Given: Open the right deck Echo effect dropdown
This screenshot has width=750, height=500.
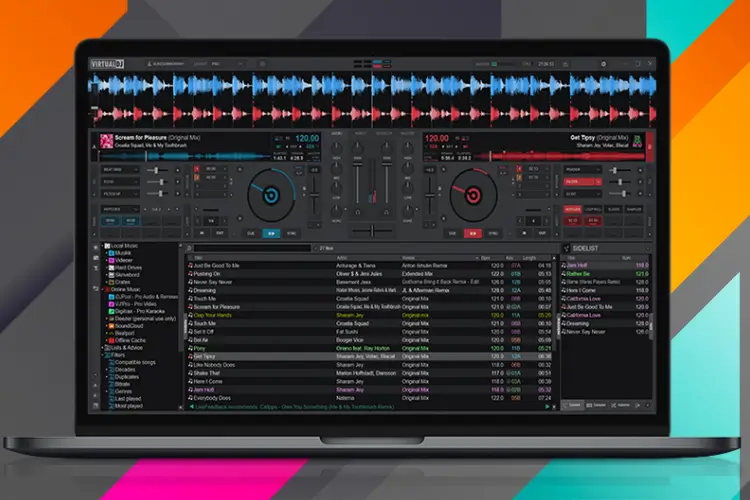Looking at the screenshot, I should click(x=582, y=194).
